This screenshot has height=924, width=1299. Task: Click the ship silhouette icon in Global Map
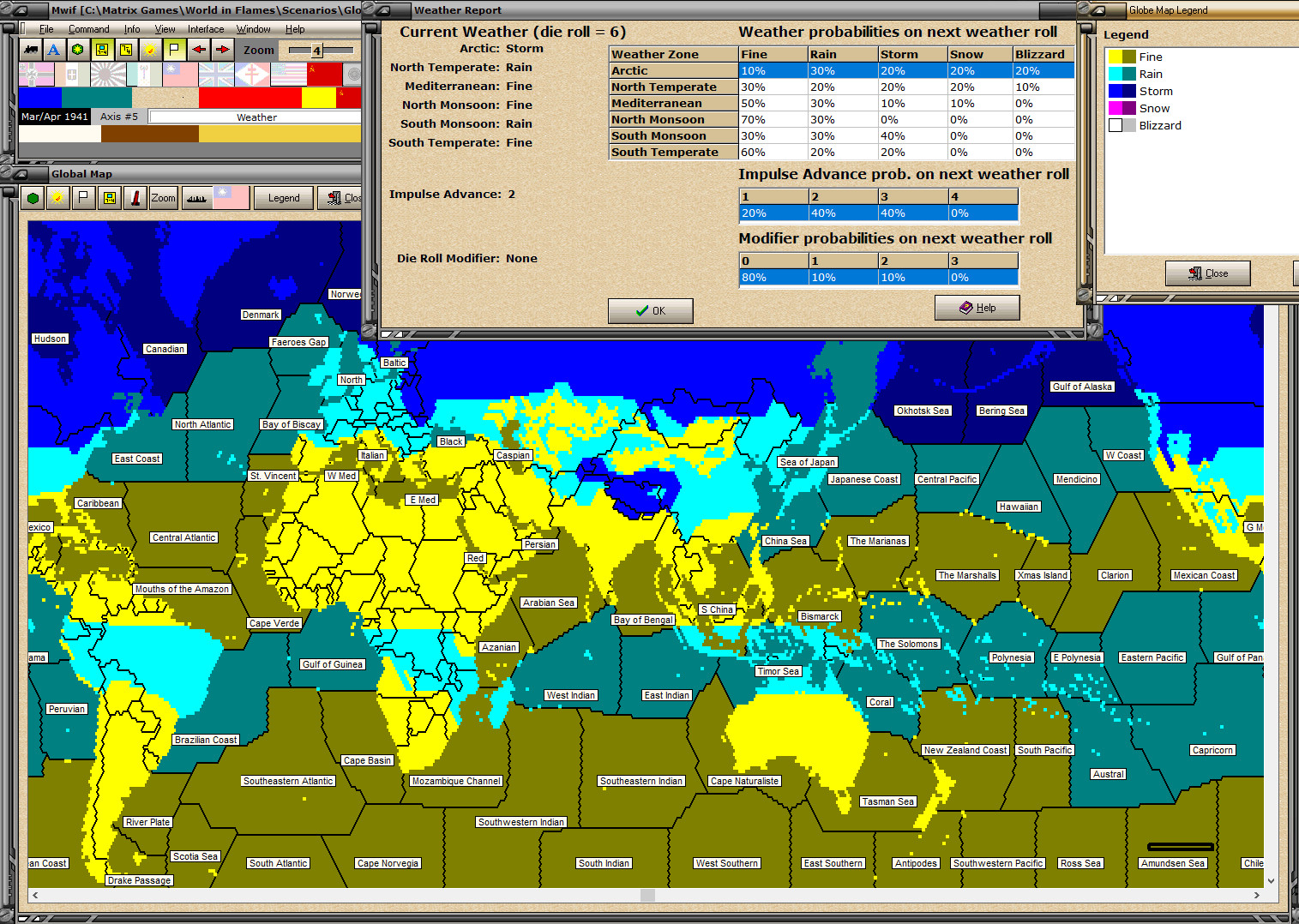click(196, 198)
